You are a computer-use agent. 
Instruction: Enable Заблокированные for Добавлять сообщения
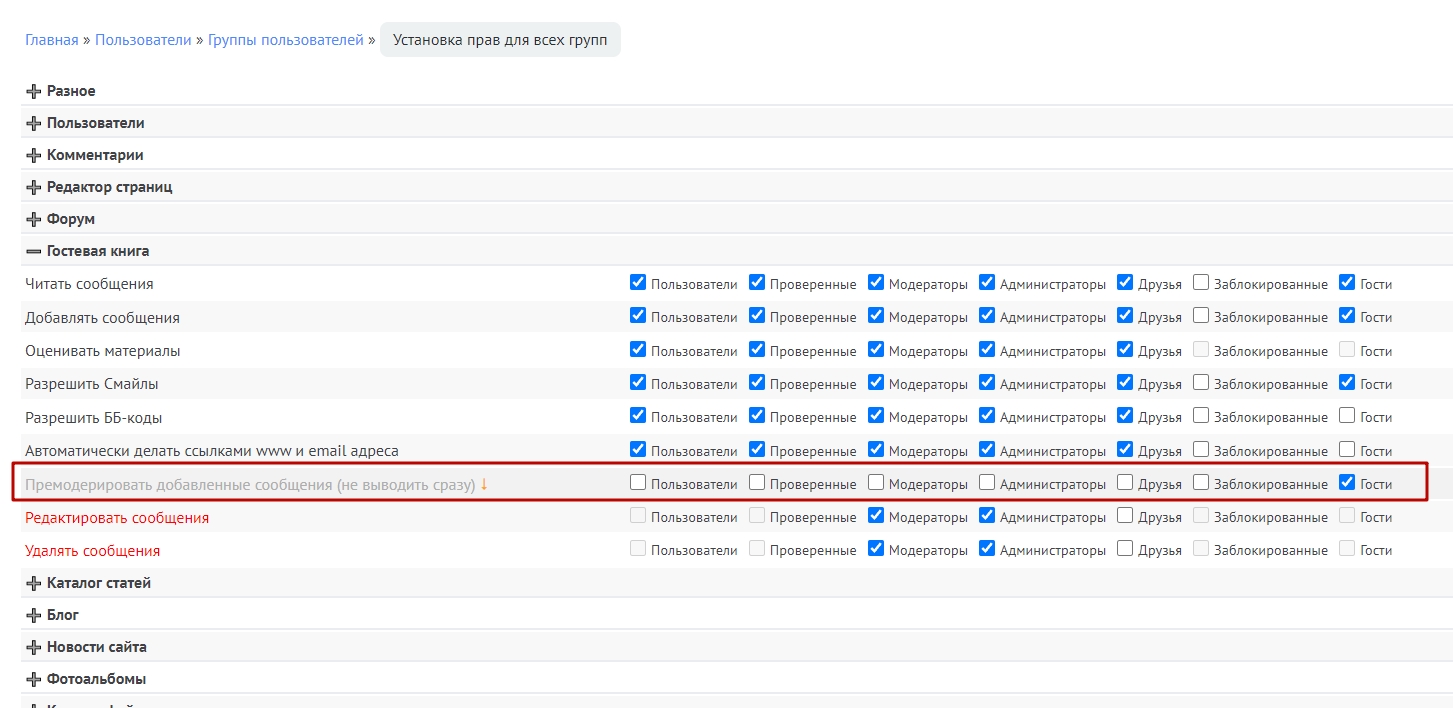pos(1201,316)
